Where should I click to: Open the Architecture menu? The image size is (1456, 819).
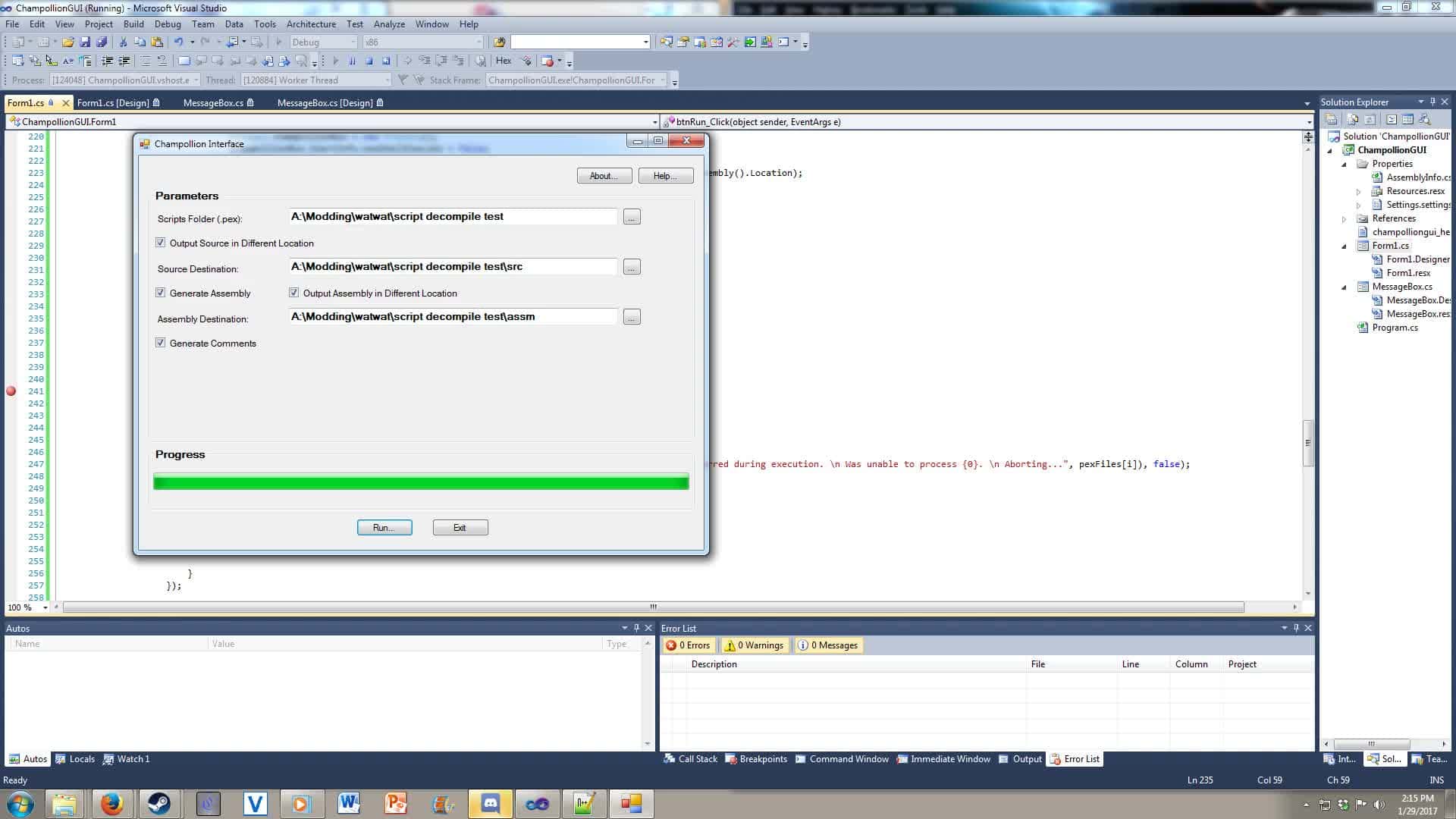311,24
